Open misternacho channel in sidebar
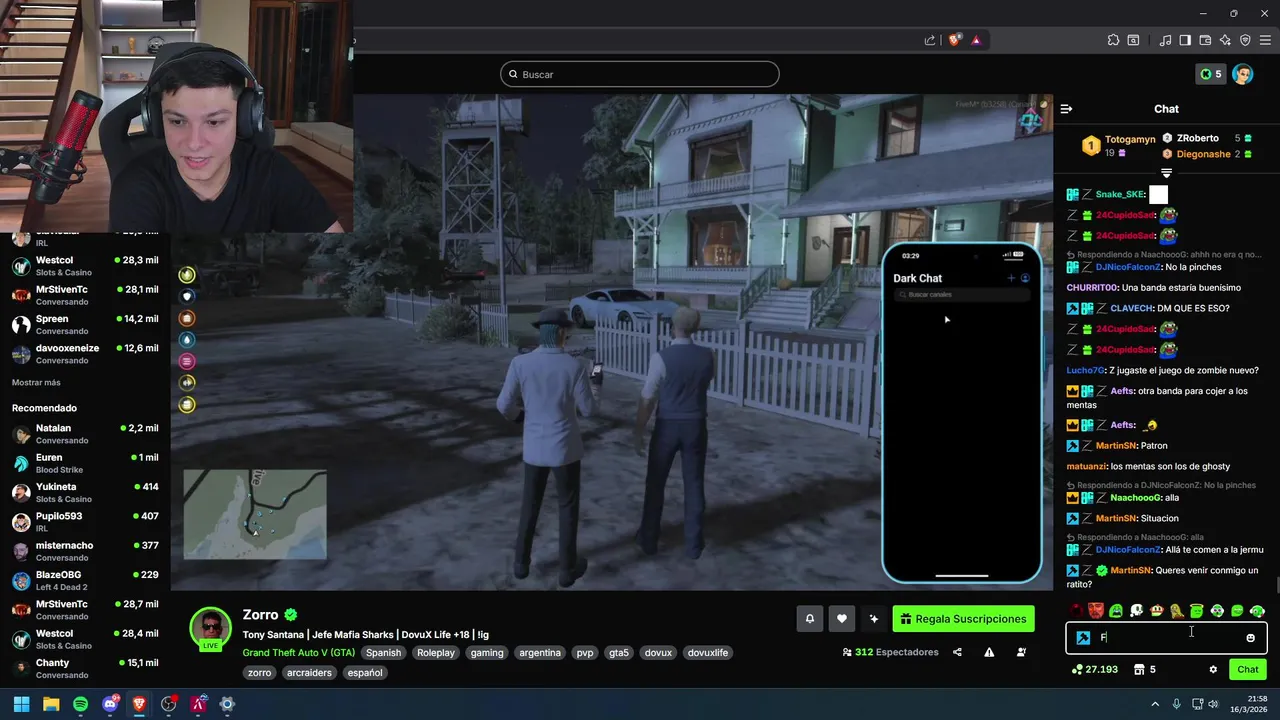The height and width of the screenshot is (720, 1280). (85, 551)
